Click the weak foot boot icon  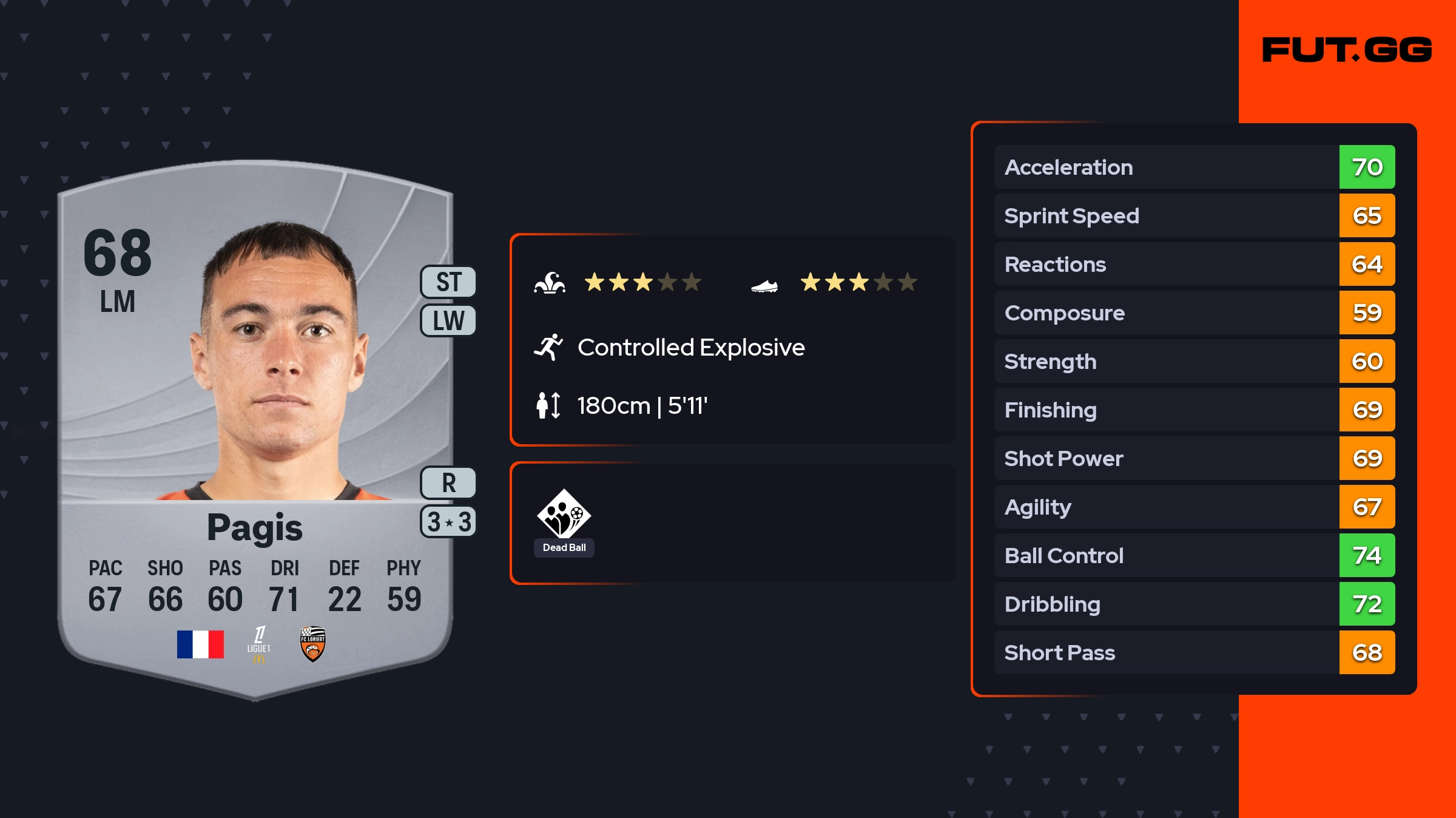764,285
